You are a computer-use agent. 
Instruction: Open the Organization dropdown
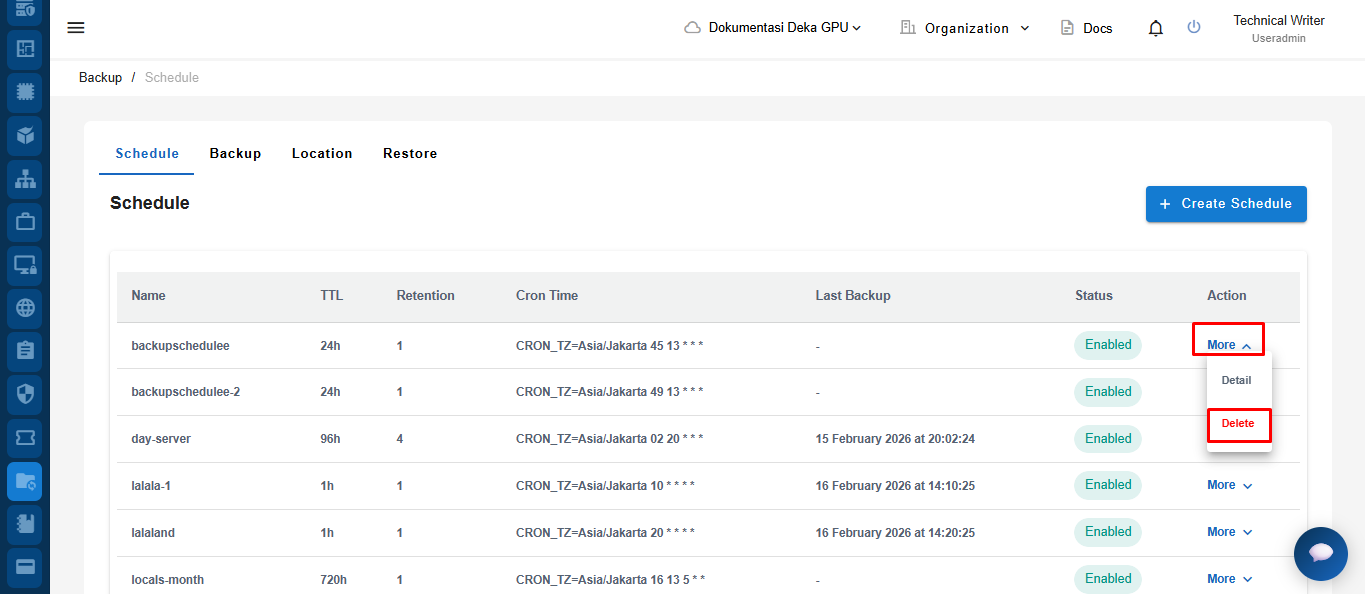965,28
